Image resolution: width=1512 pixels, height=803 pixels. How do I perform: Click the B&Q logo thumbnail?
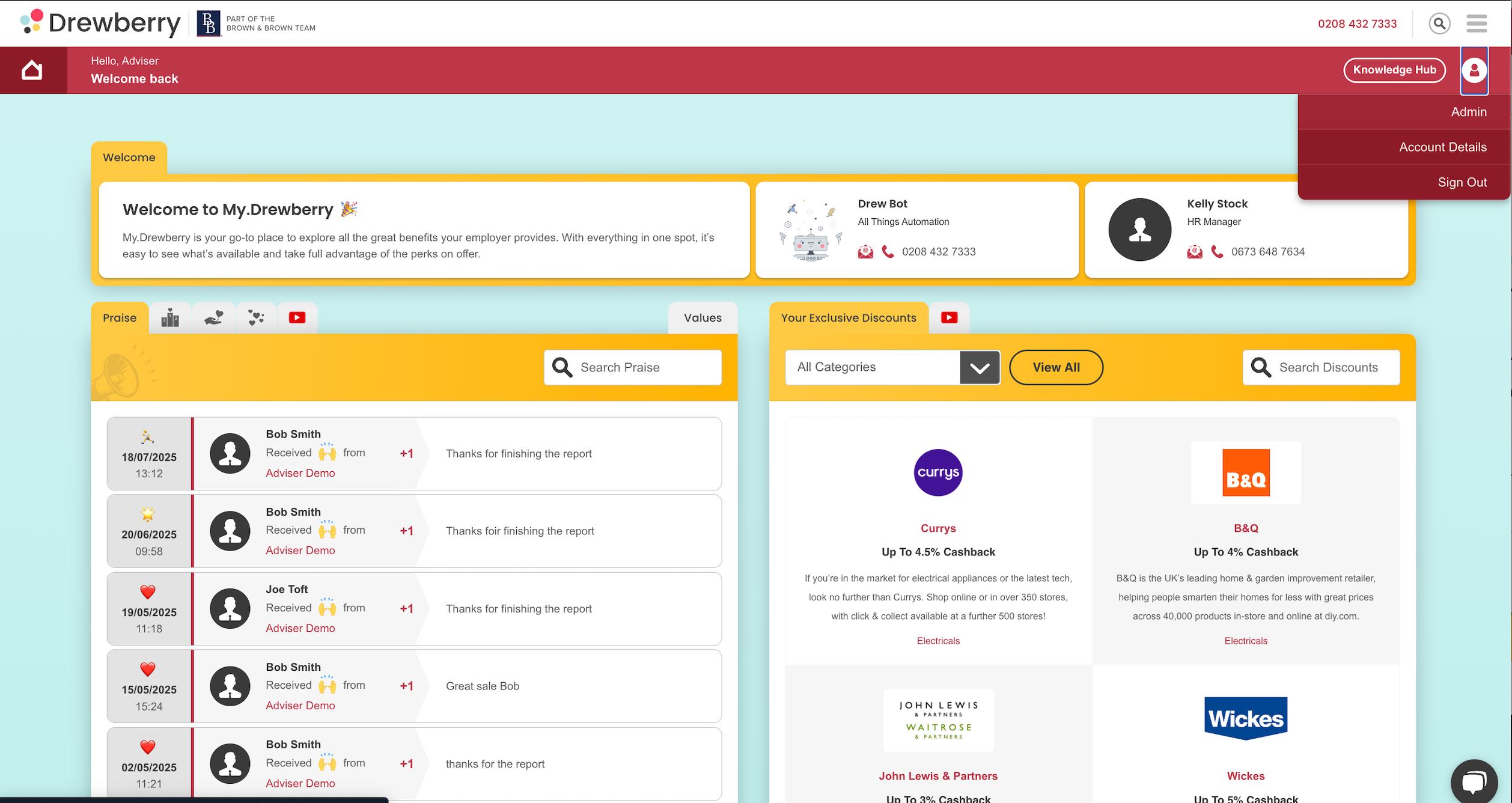pos(1246,472)
